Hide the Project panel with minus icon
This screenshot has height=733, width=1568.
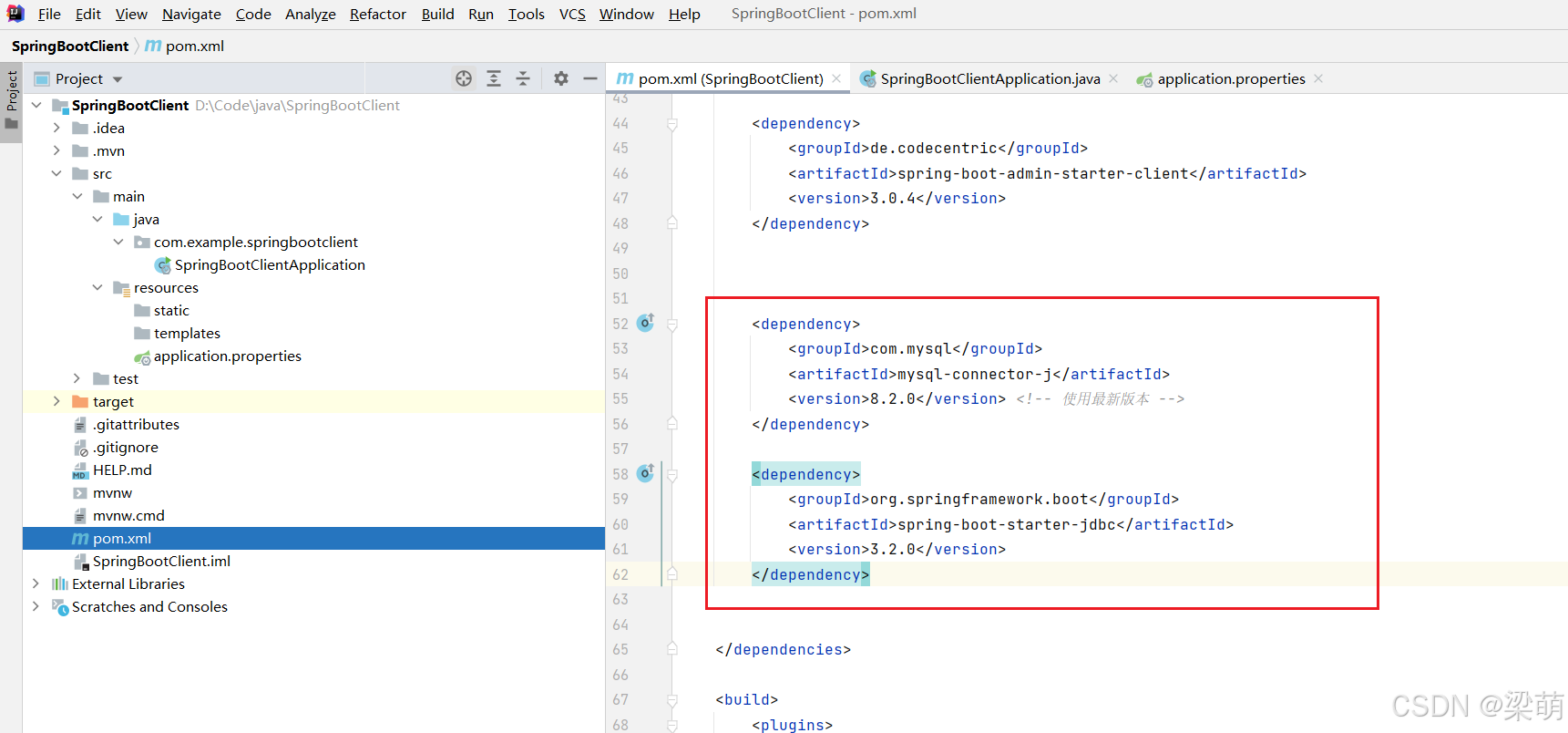point(590,78)
